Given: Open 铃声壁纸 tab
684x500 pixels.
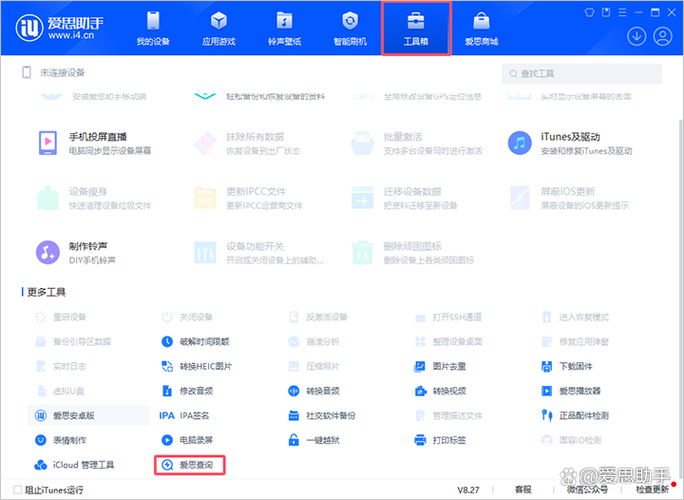Looking at the screenshot, I should (x=284, y=28).
